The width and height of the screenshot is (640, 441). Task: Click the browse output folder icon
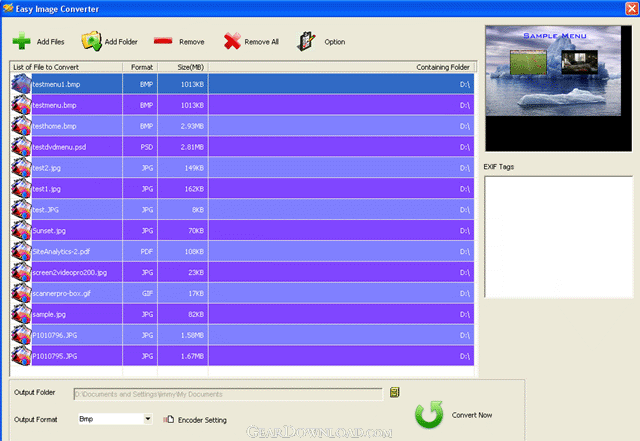point(394,392)
